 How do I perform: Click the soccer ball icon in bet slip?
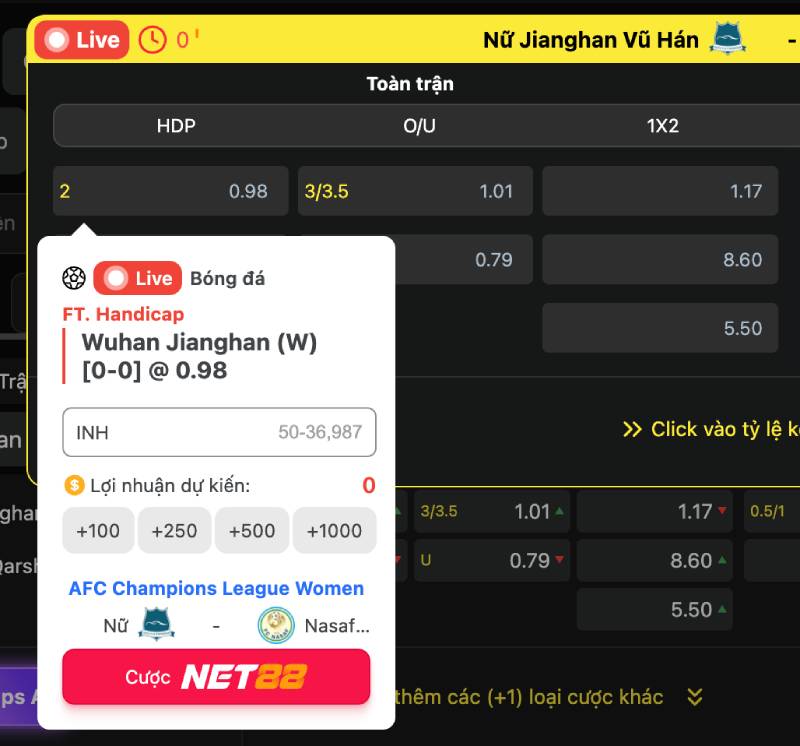[74, 278]
